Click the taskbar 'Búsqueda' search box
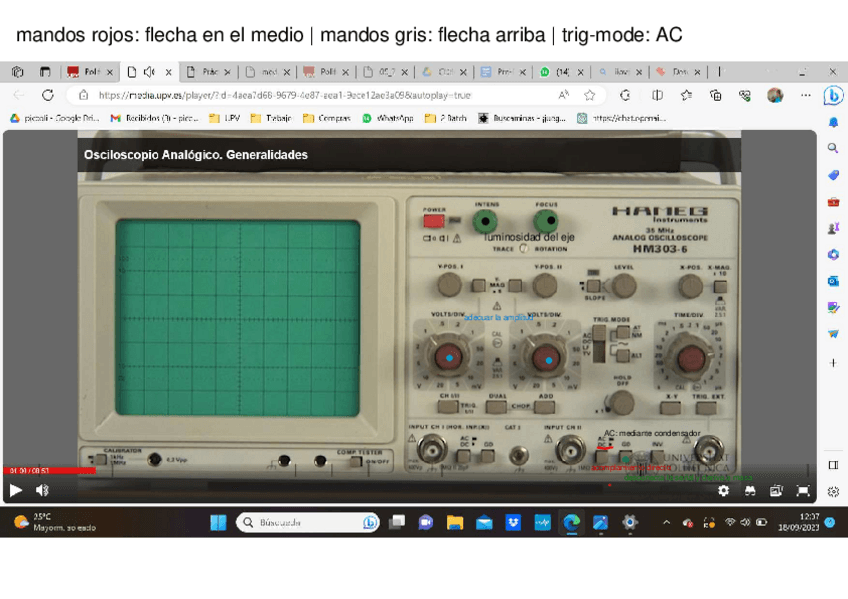848x599 pixels. pos(308,522)
